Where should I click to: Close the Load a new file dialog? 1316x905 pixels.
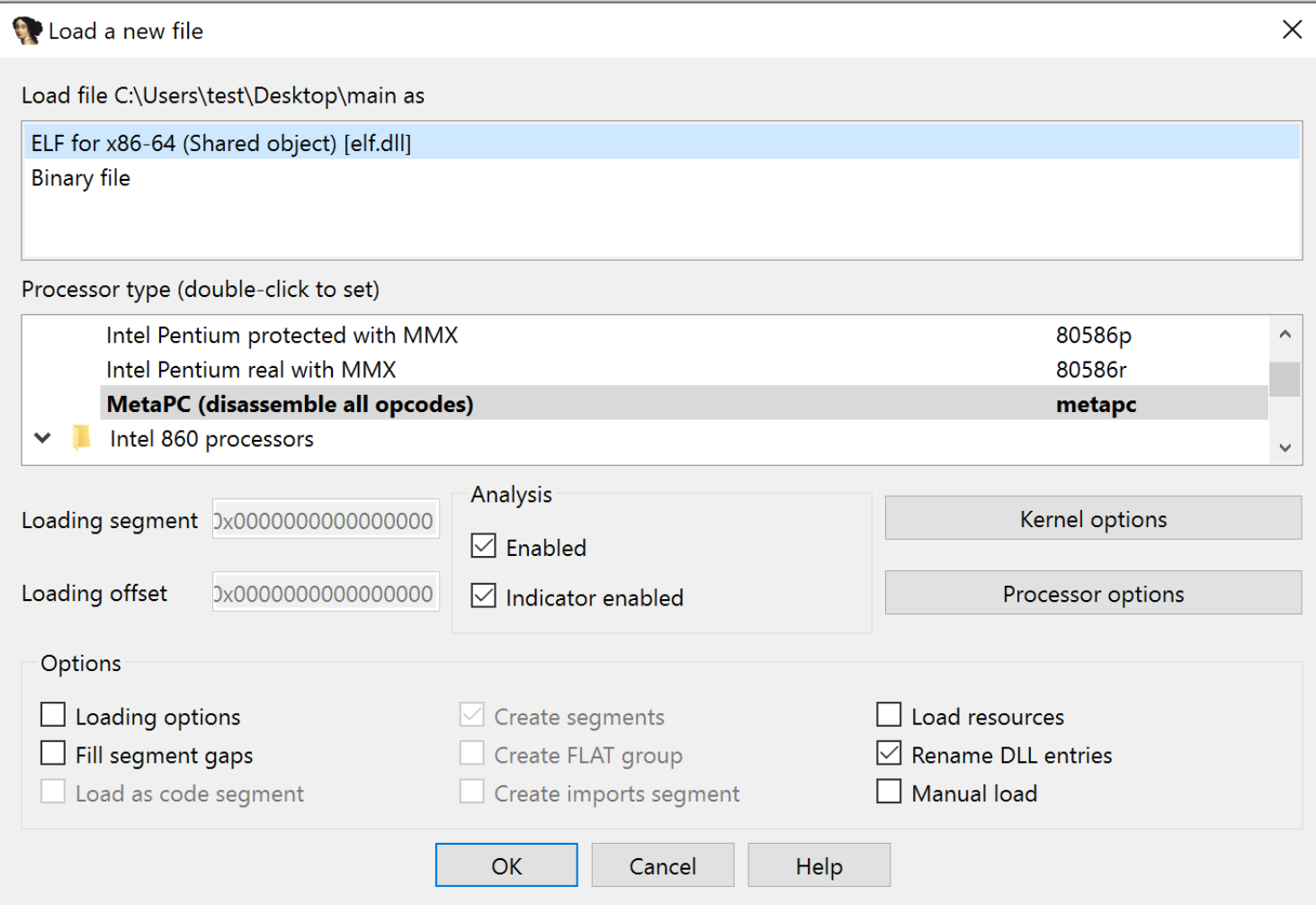pyautogui.click(x=1292, y=30)
